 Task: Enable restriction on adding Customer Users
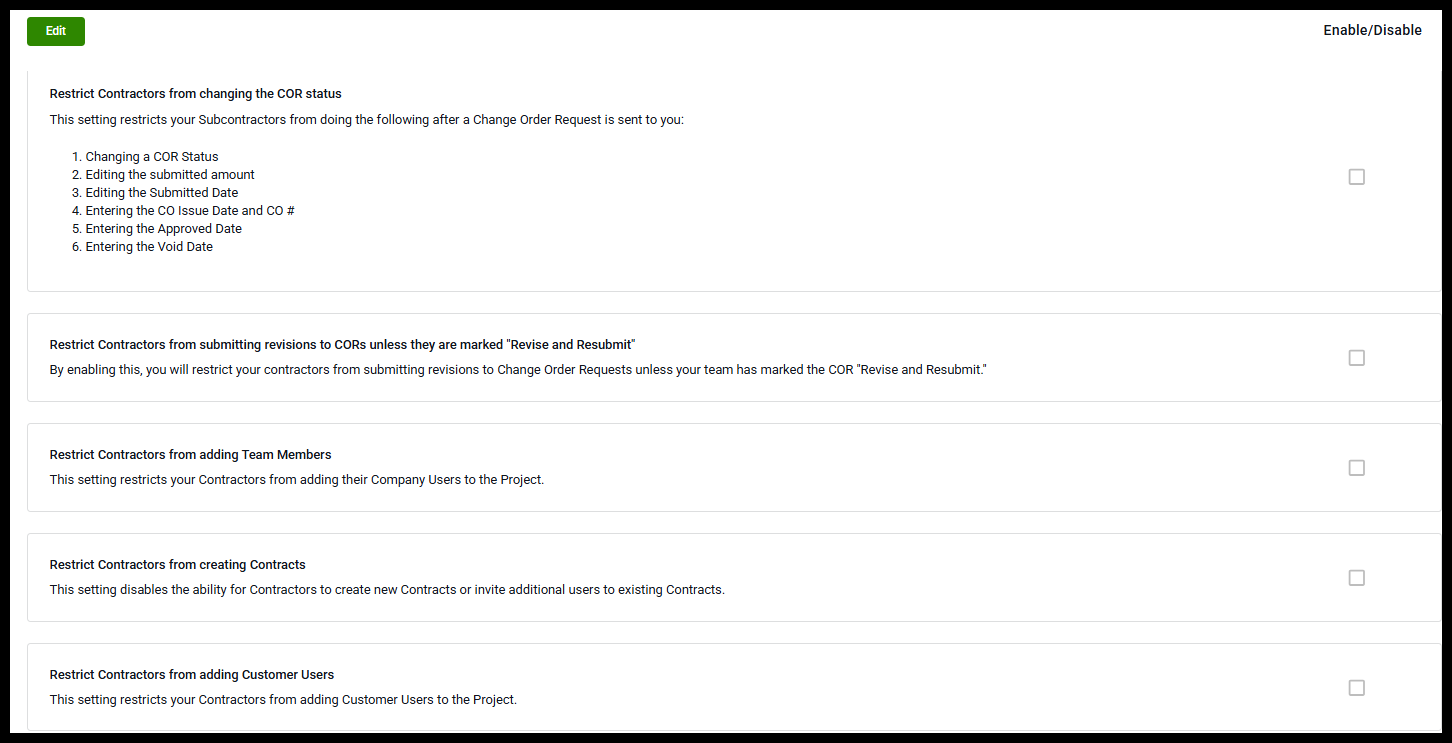1356,688
